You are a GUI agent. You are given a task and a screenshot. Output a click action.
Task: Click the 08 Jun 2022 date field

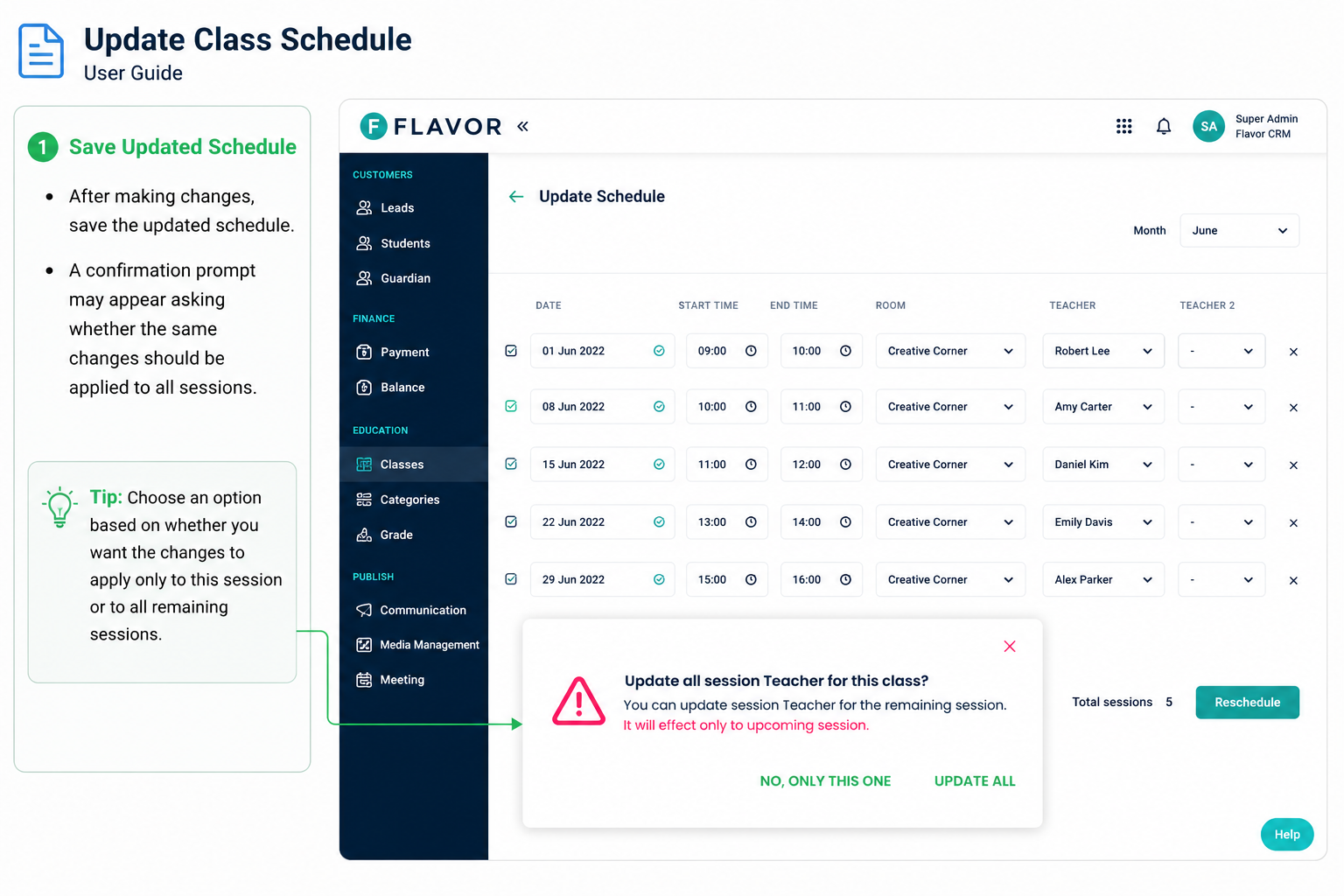tap(602, 407)
